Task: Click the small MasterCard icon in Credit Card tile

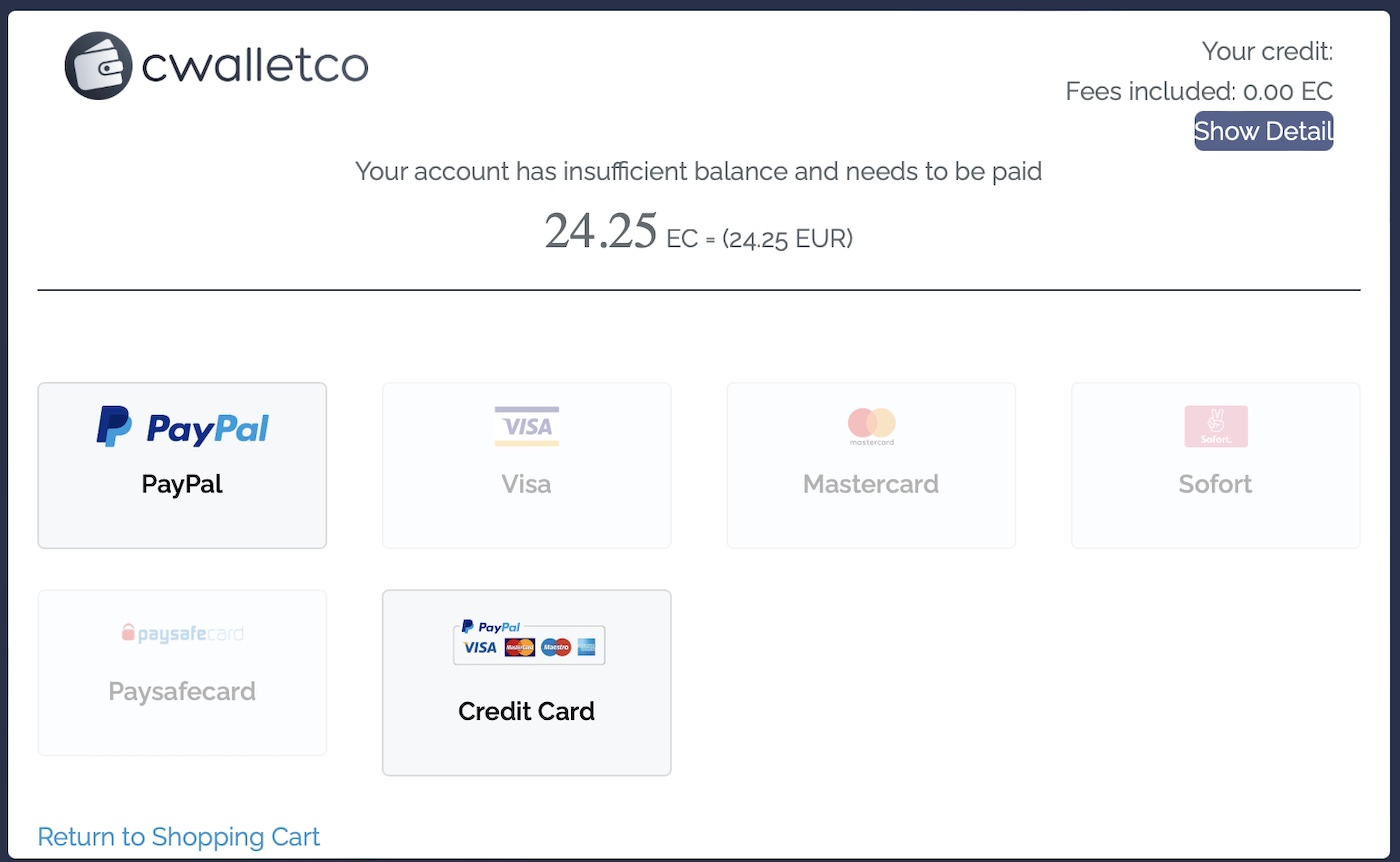Action: tap(520, 648)
